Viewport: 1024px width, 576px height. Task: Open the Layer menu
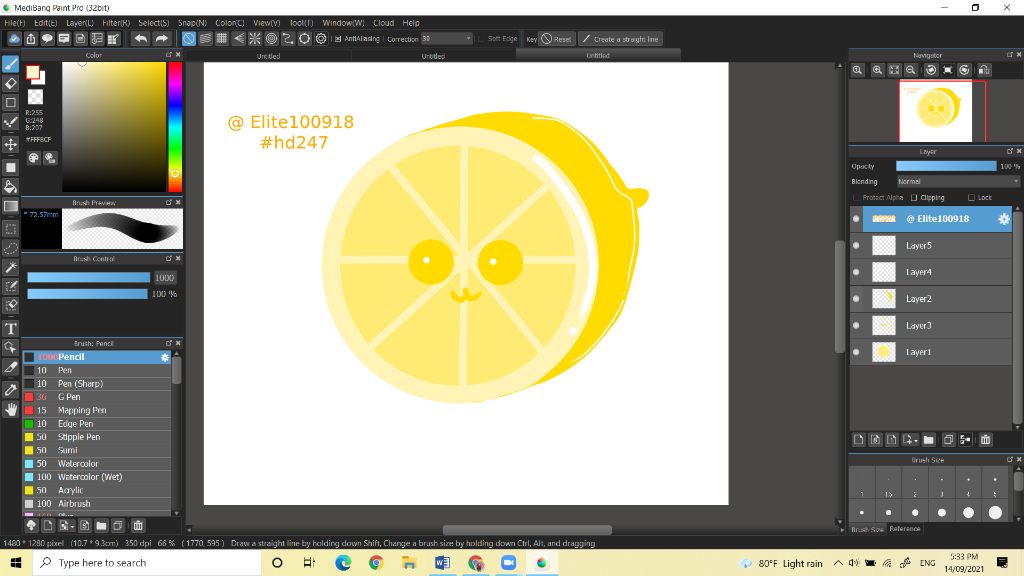tap(80, 23)
